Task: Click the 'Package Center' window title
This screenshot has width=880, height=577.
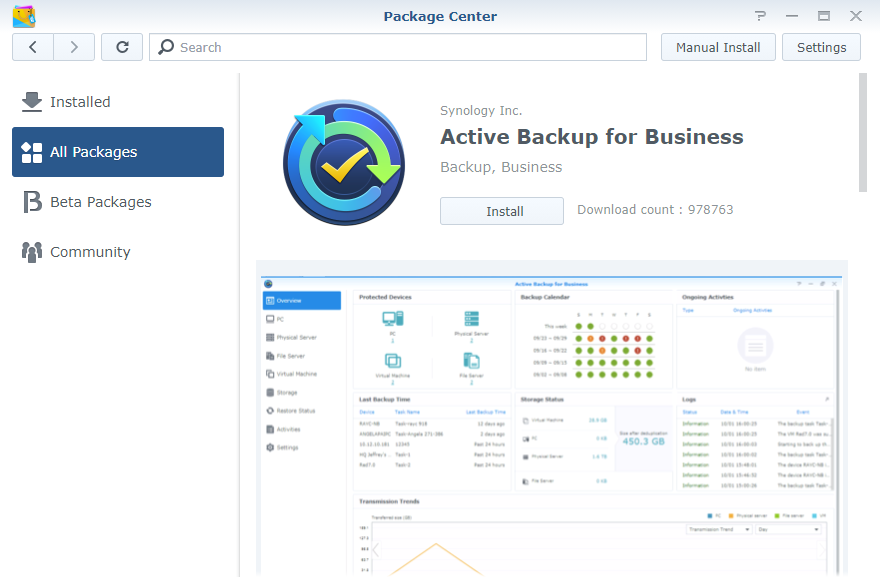Action: tap(440, 16)
